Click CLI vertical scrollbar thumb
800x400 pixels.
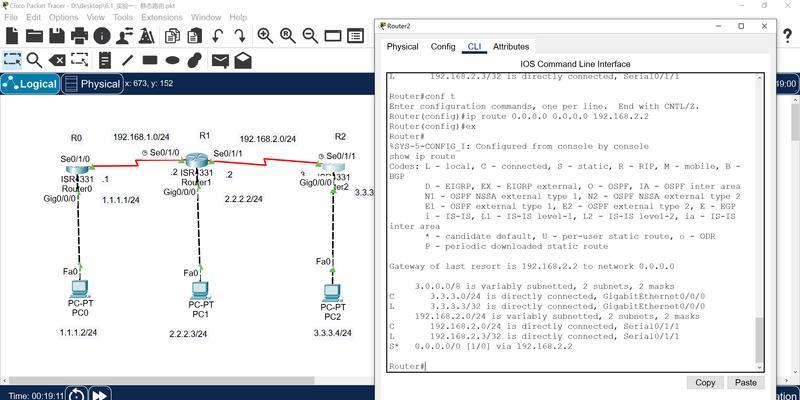[x=760, y=339]
